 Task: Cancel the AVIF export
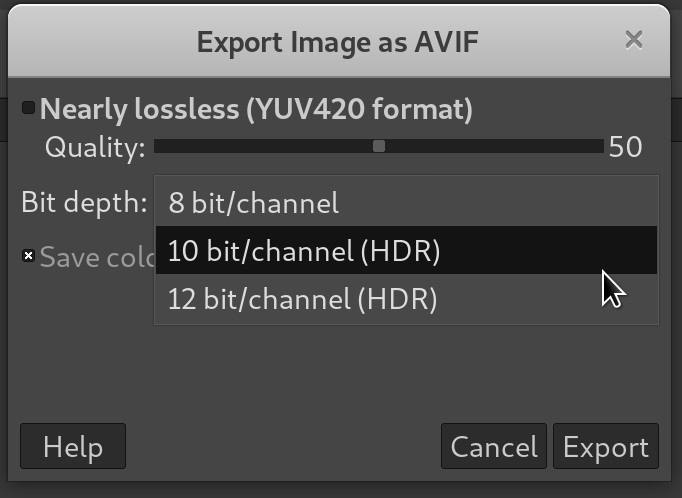pos(494,446)
